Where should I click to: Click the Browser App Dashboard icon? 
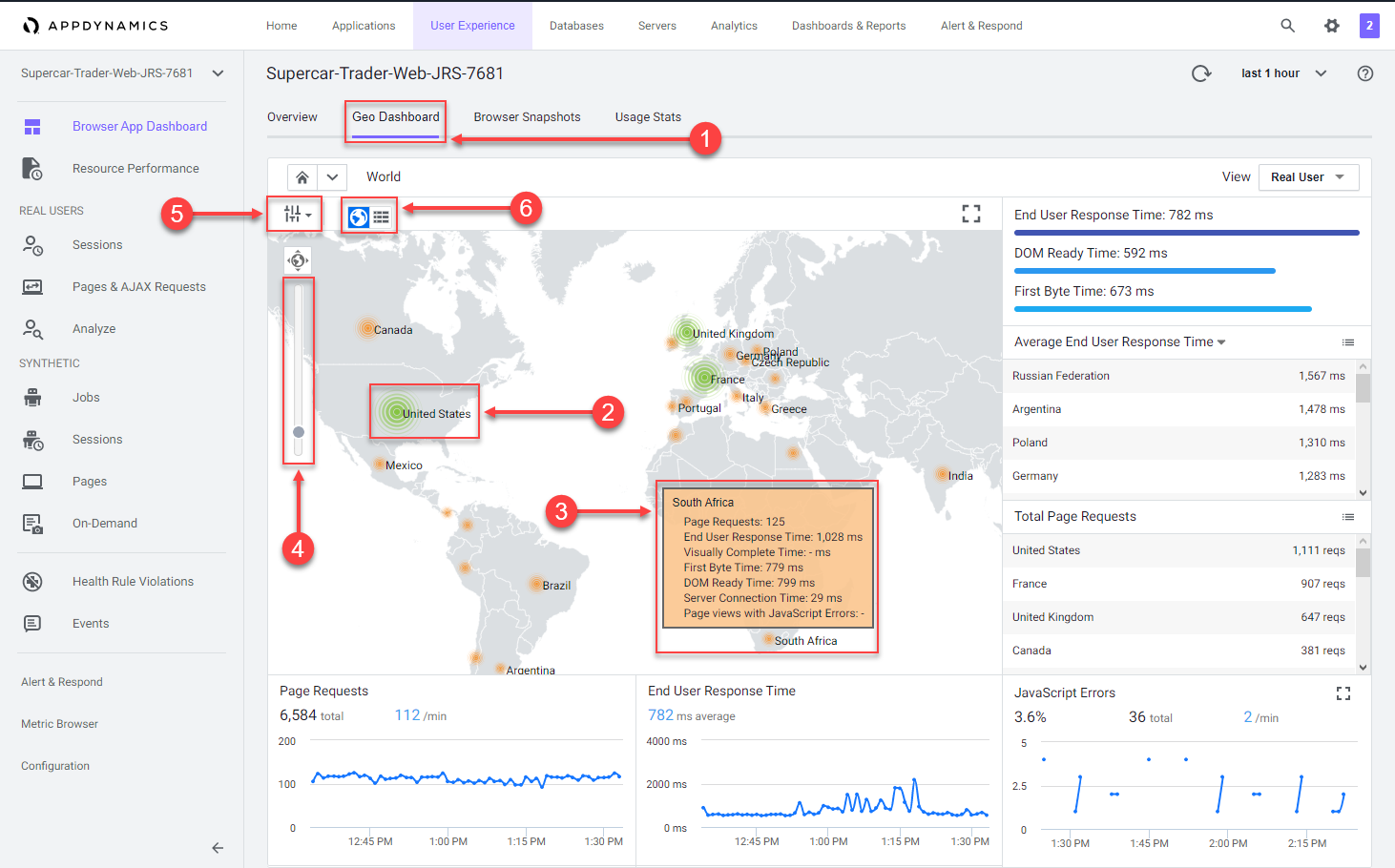[32, 127]
